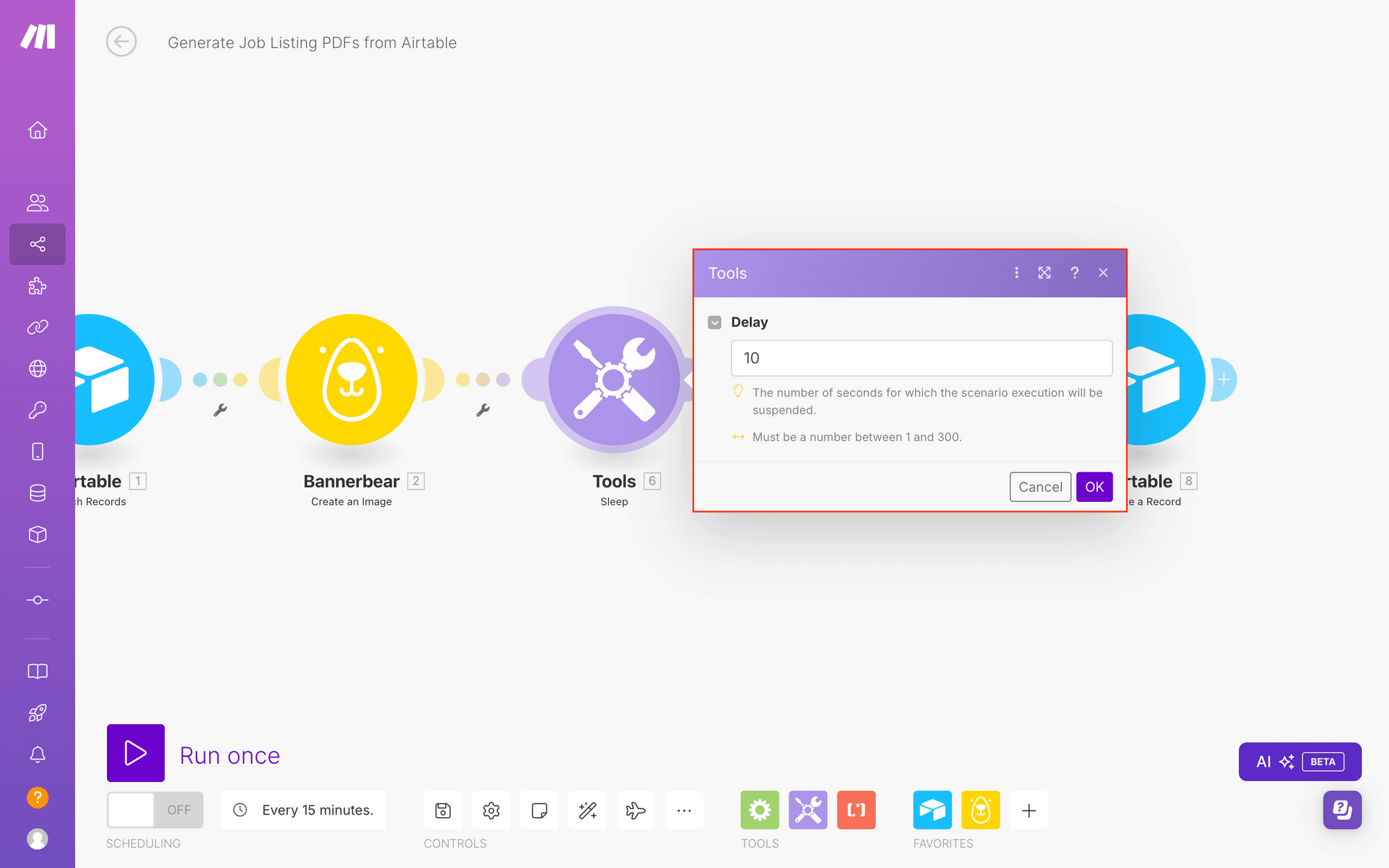This screenshot has width=1389, height=868.
Task: Collapse the Delay section in the dialog
Action: (x=715, y=322)
